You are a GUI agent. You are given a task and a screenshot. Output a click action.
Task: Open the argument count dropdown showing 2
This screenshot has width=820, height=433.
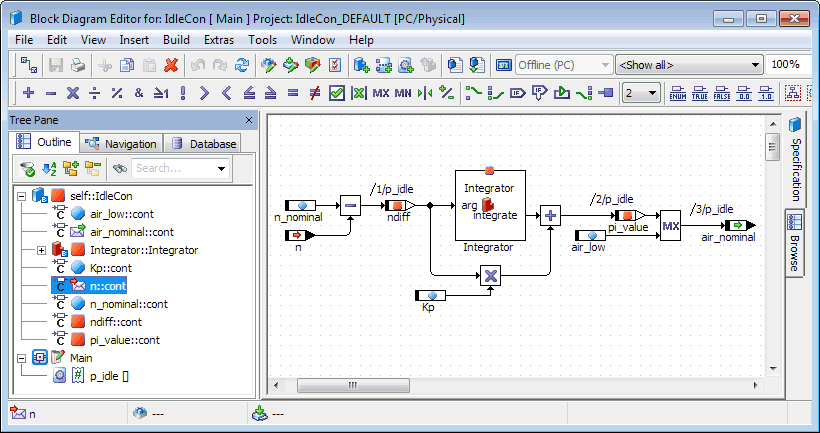click(x=641, y=94)
